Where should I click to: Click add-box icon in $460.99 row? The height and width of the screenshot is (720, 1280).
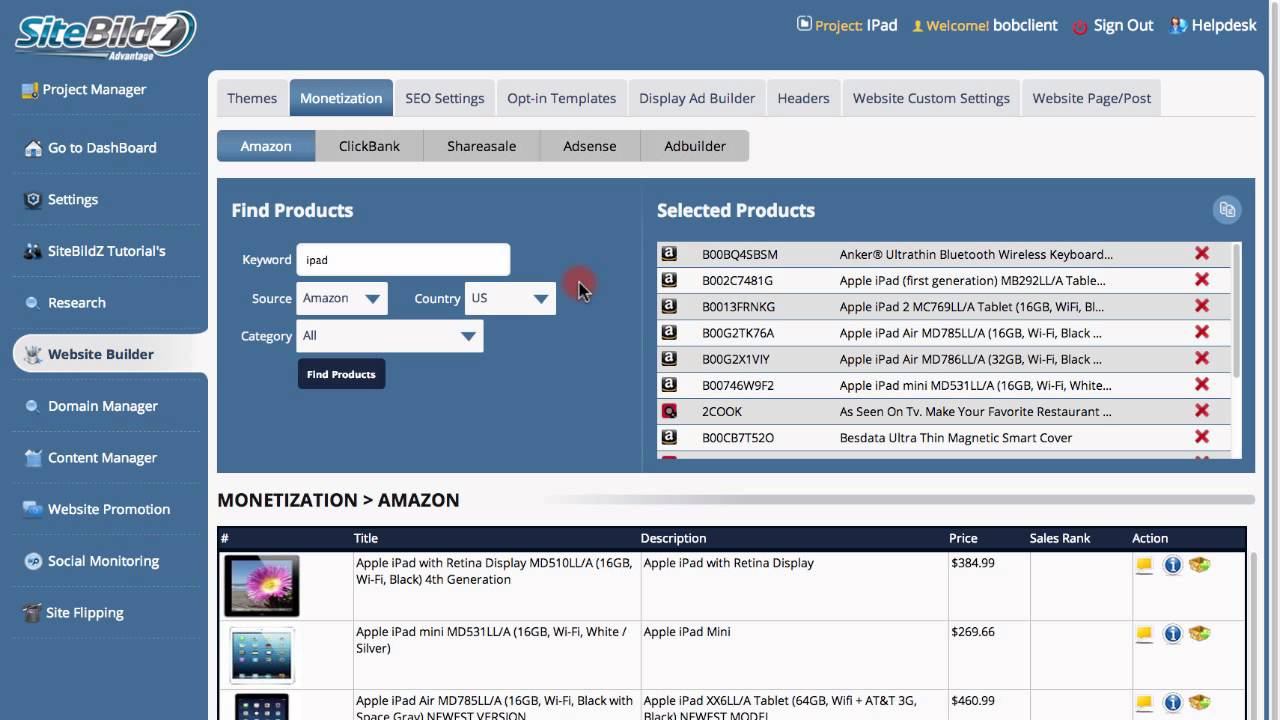(x=1199, y=703)
